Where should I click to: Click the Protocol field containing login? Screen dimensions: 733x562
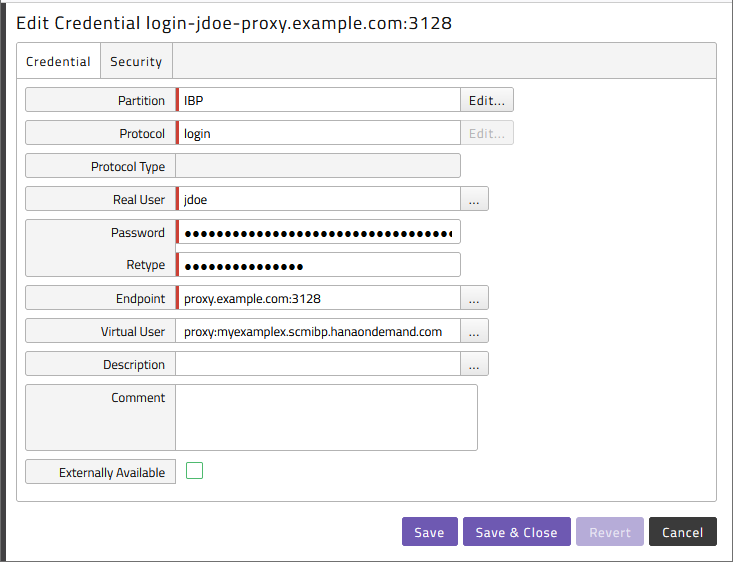[318, 133]
